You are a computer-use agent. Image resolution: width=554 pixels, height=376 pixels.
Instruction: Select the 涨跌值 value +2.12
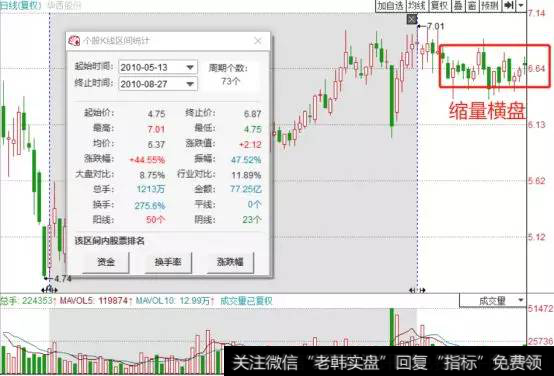point(251,145)
